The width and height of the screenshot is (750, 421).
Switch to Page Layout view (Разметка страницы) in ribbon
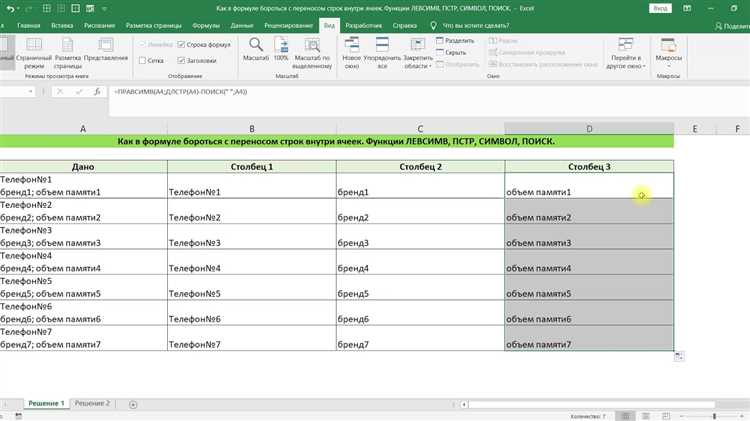67,54
